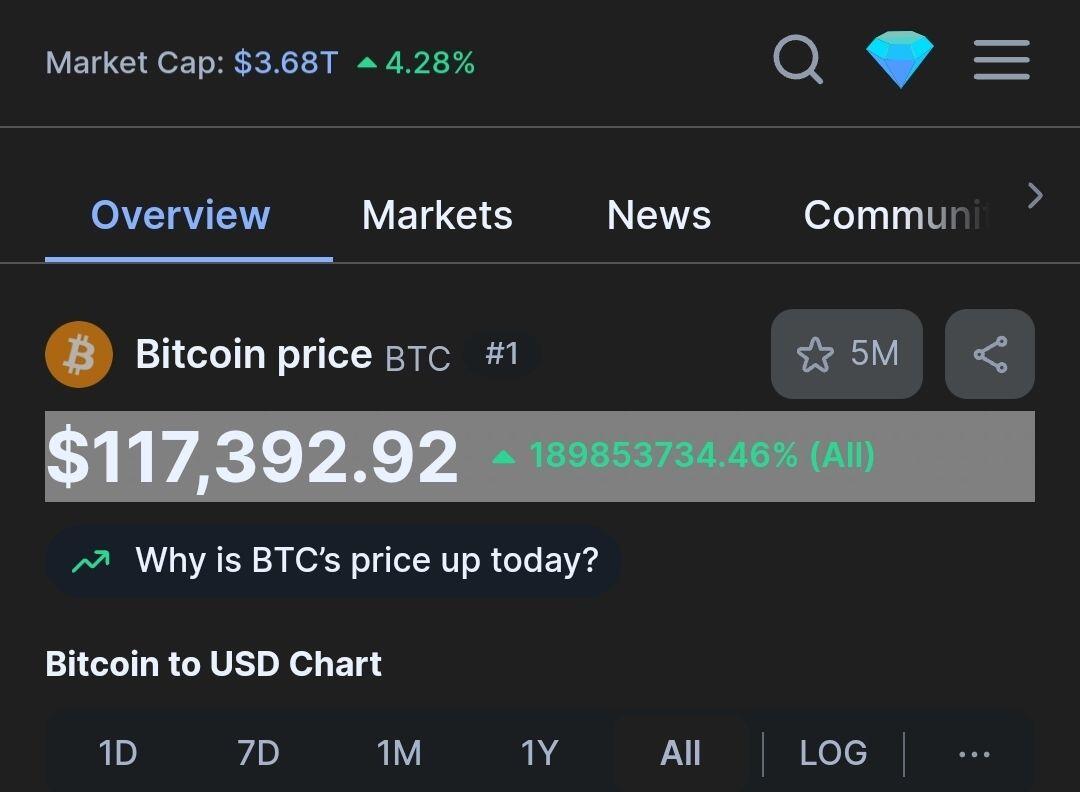Viewport: 1080px width, 792px height.
Task: Open the search magnifier icon
Action: (798, 59)
